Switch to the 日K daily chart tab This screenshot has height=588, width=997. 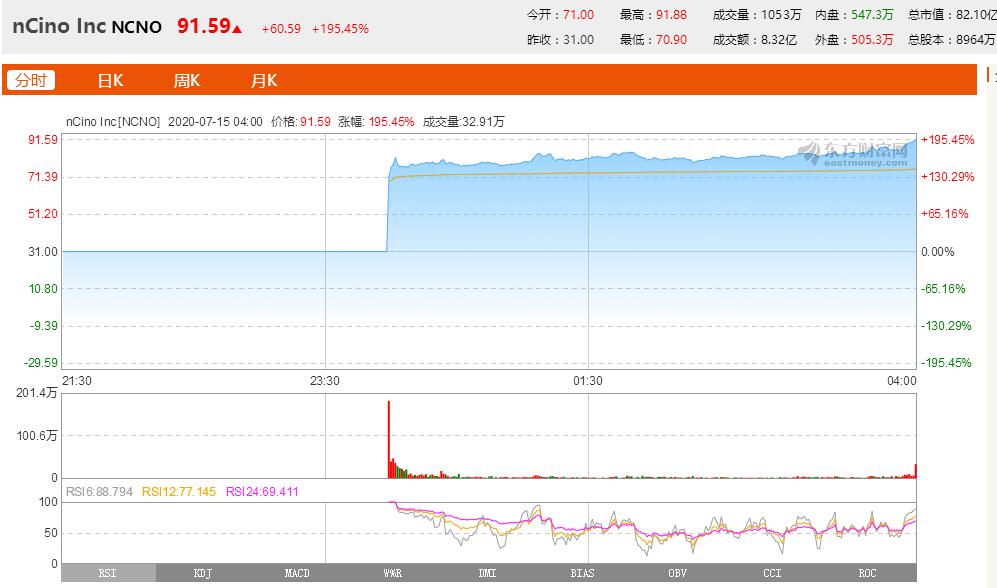pyautogui.click(x=110, y=81)
